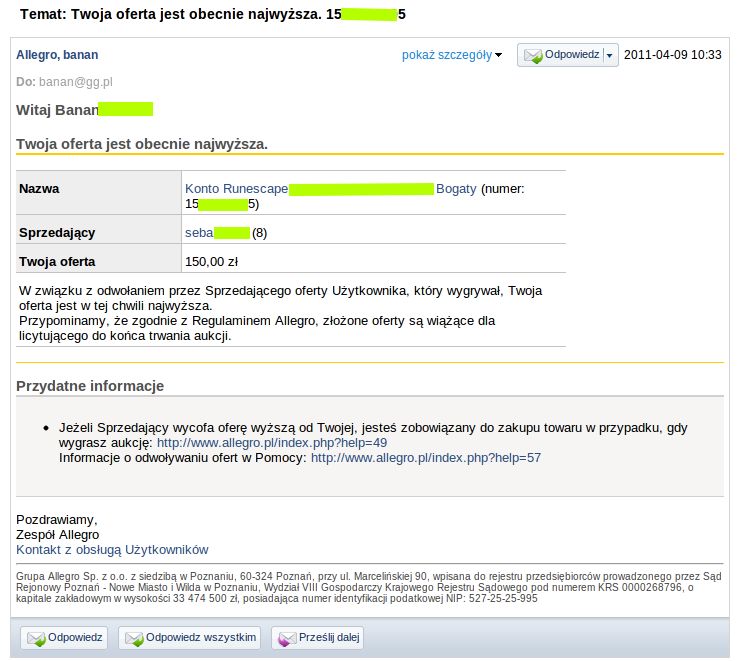740x661 pixels.
Task: Click the 'Temat: Twoja oferta jest obecnie najwyższa' subject line
Action: point(171,14)
